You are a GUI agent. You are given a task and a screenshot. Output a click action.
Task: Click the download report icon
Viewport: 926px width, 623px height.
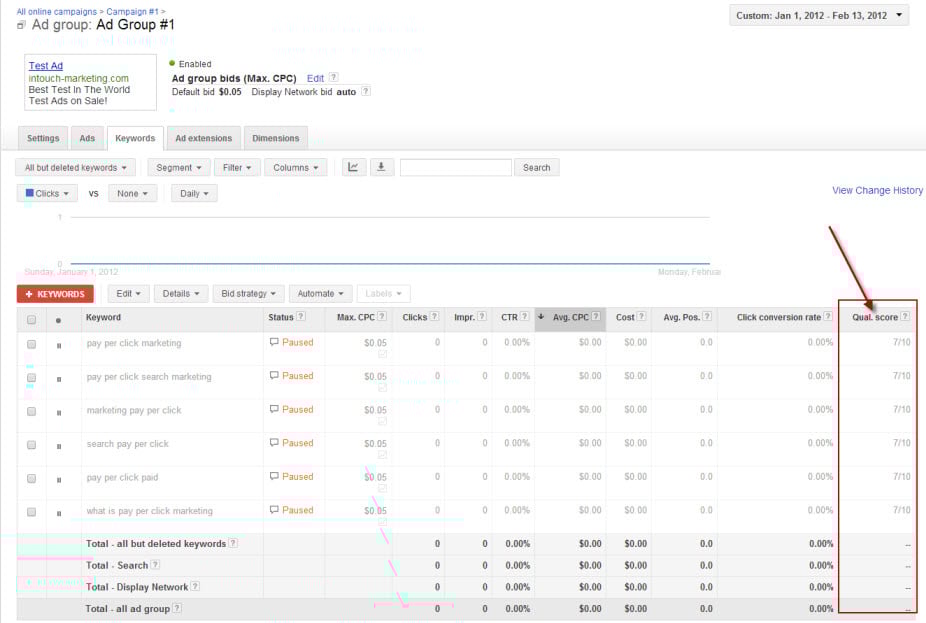pyautogui.click(x=382, y=167)
